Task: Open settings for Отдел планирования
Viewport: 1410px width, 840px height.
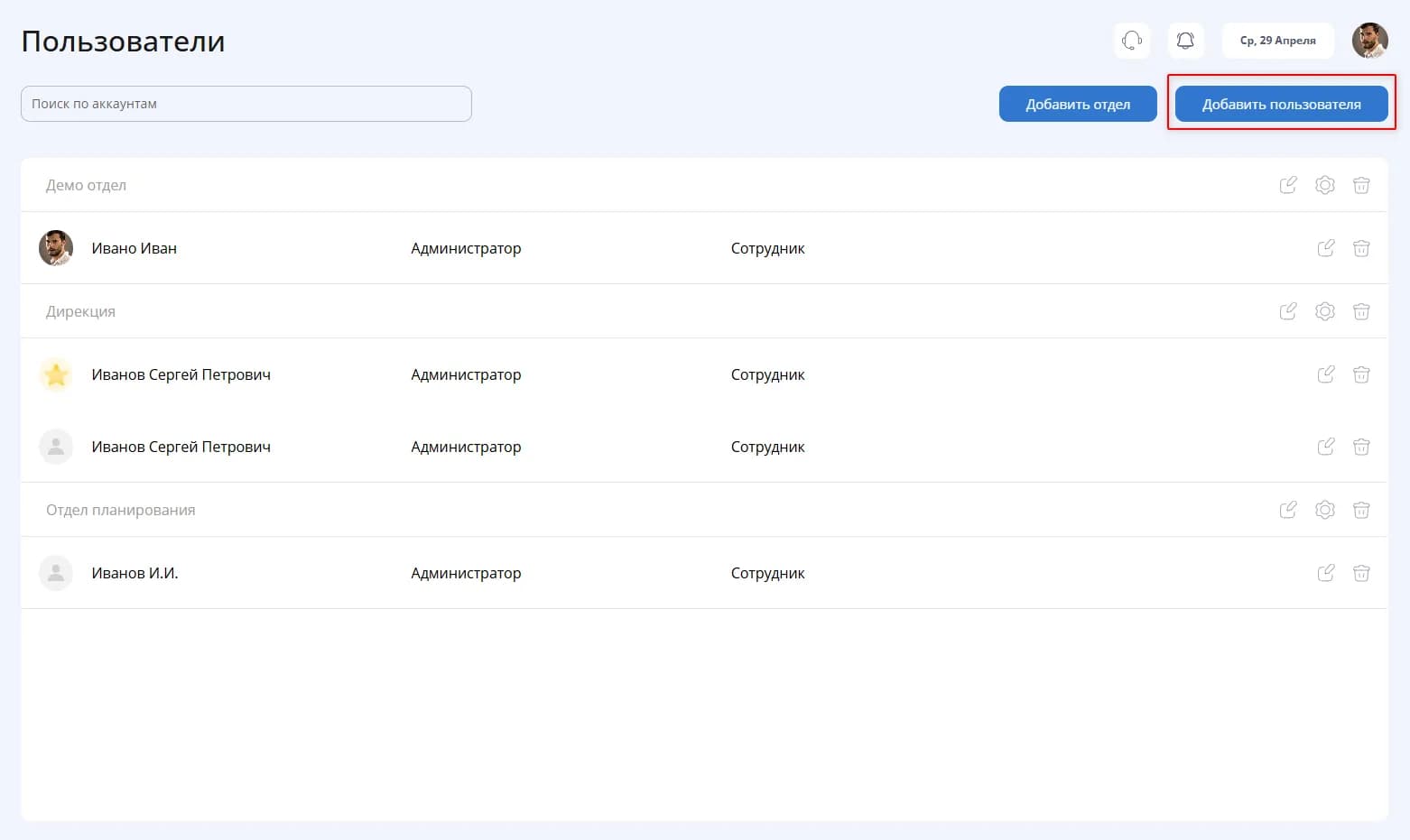Action: click(1324, 510)
